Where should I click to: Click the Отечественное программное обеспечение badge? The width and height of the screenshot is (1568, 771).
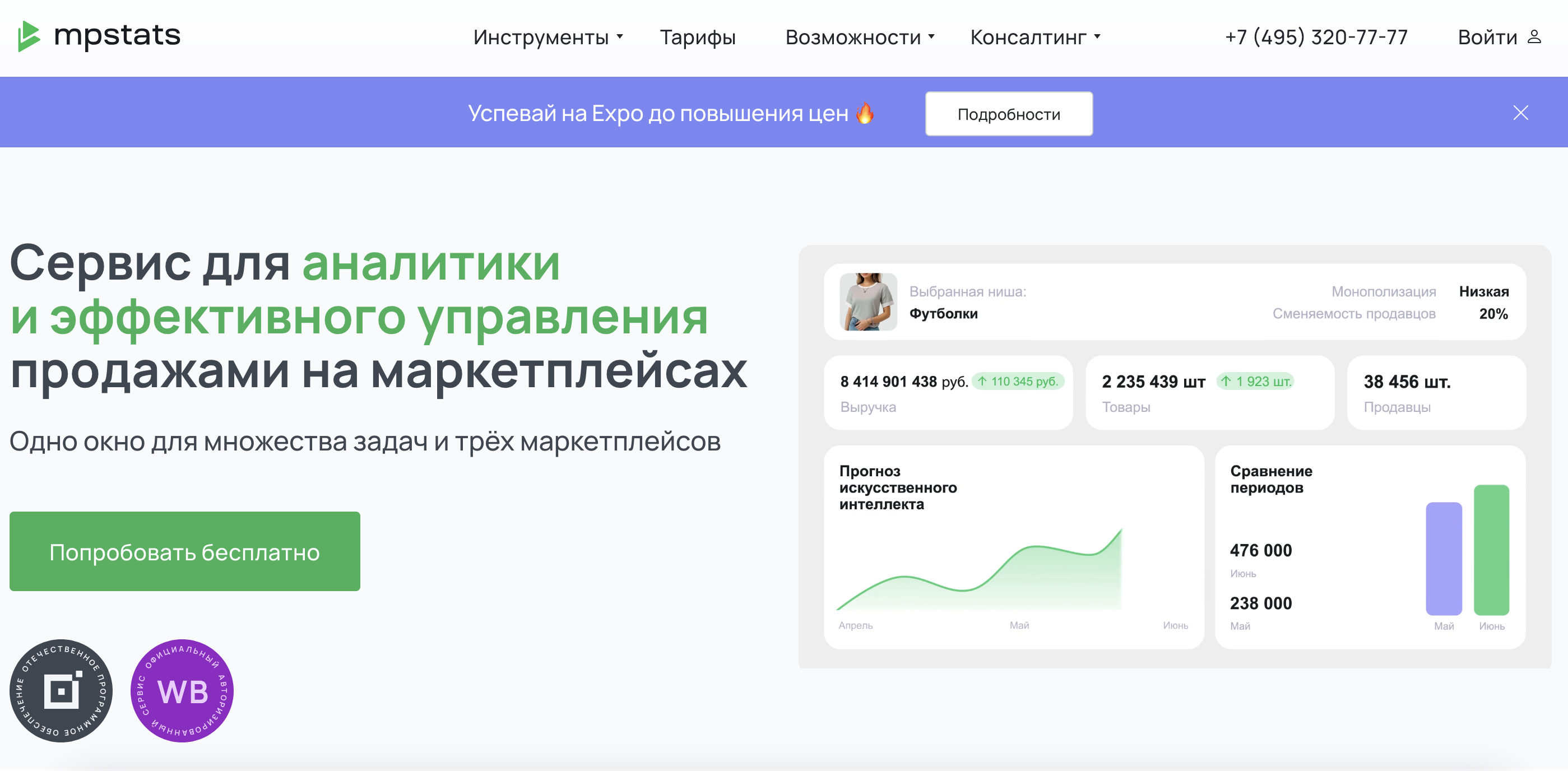[61, 691]
